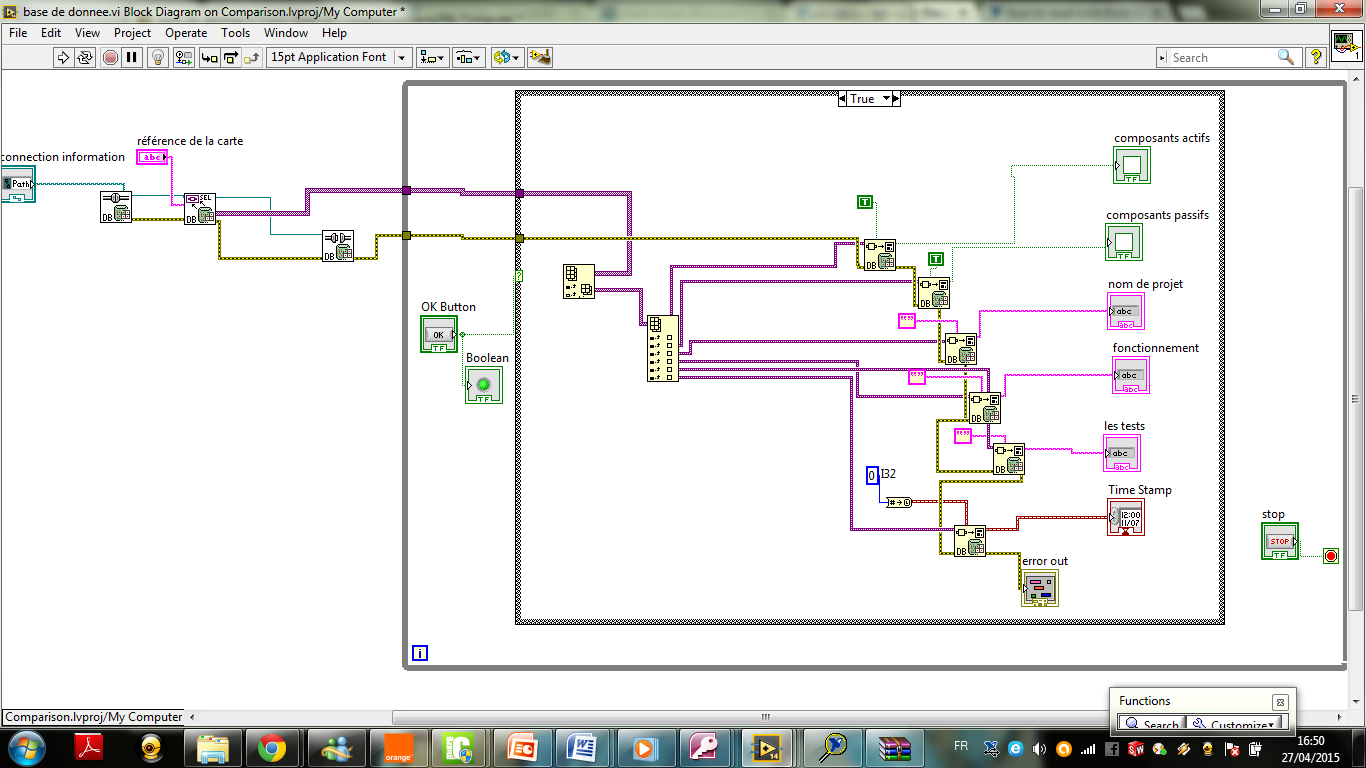
Task: Open the Operate menu
Action: (x=186, y=33)
